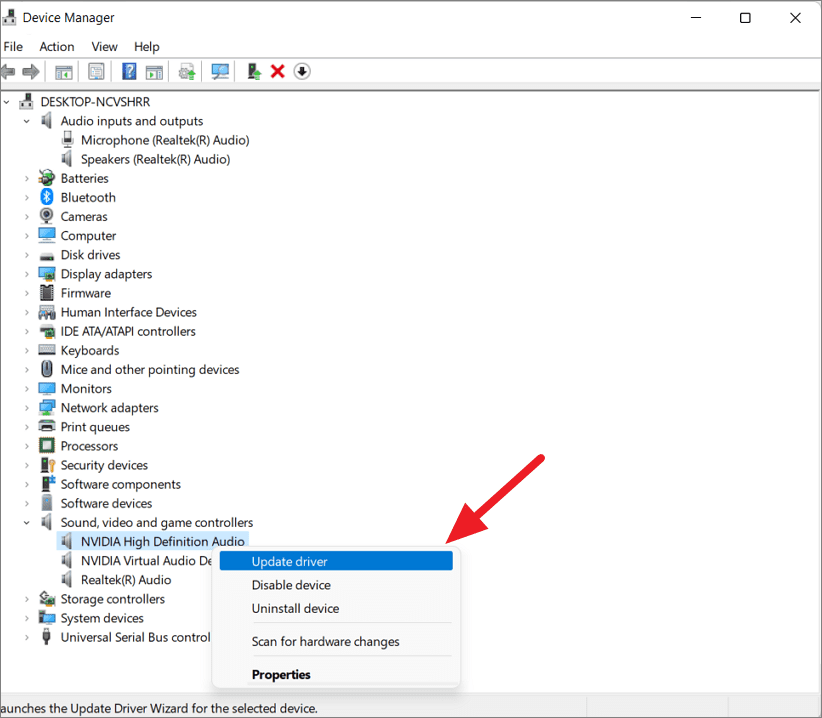This screenshot has width=822, height=718.
Task: Click Show/Hide Console Tree toolbar icon
Action: coord(63,72)
